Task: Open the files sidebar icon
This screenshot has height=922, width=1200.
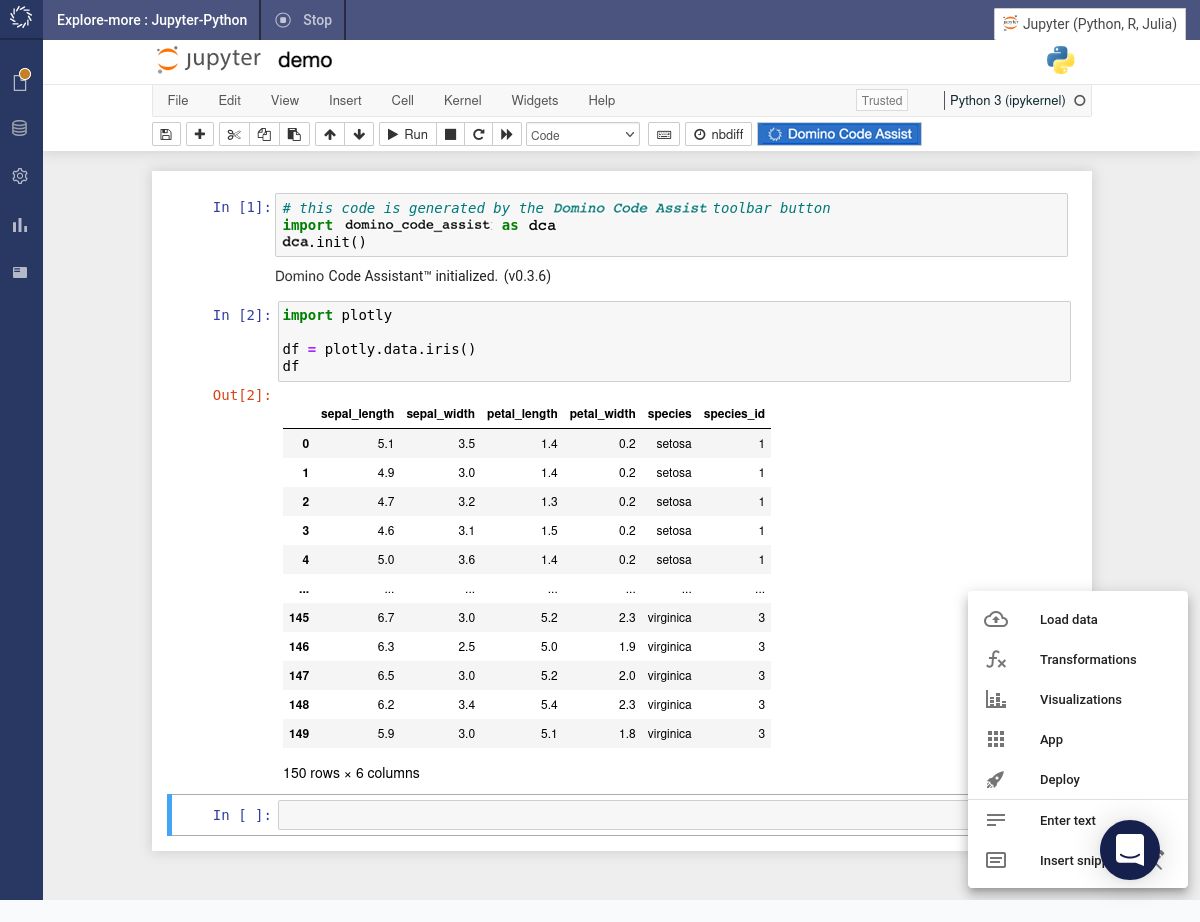Action: click(x=20, y=81)
